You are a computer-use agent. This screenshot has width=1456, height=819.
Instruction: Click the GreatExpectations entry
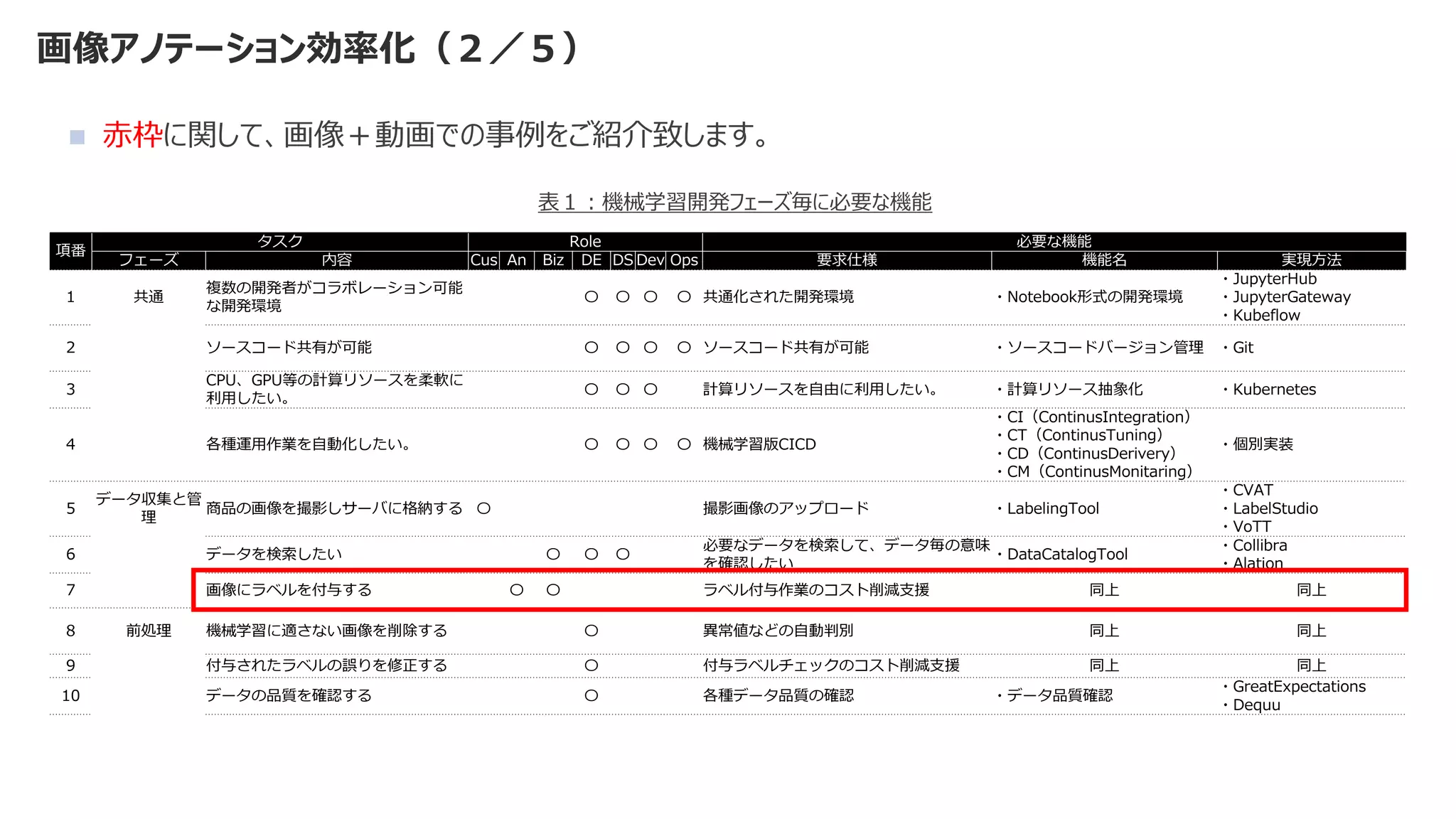1294,687
